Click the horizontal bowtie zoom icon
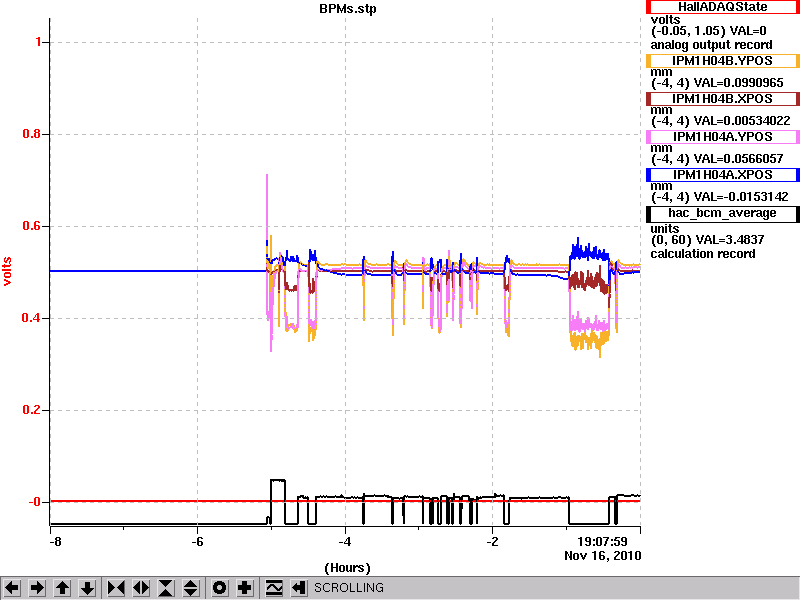 (116, 588)
